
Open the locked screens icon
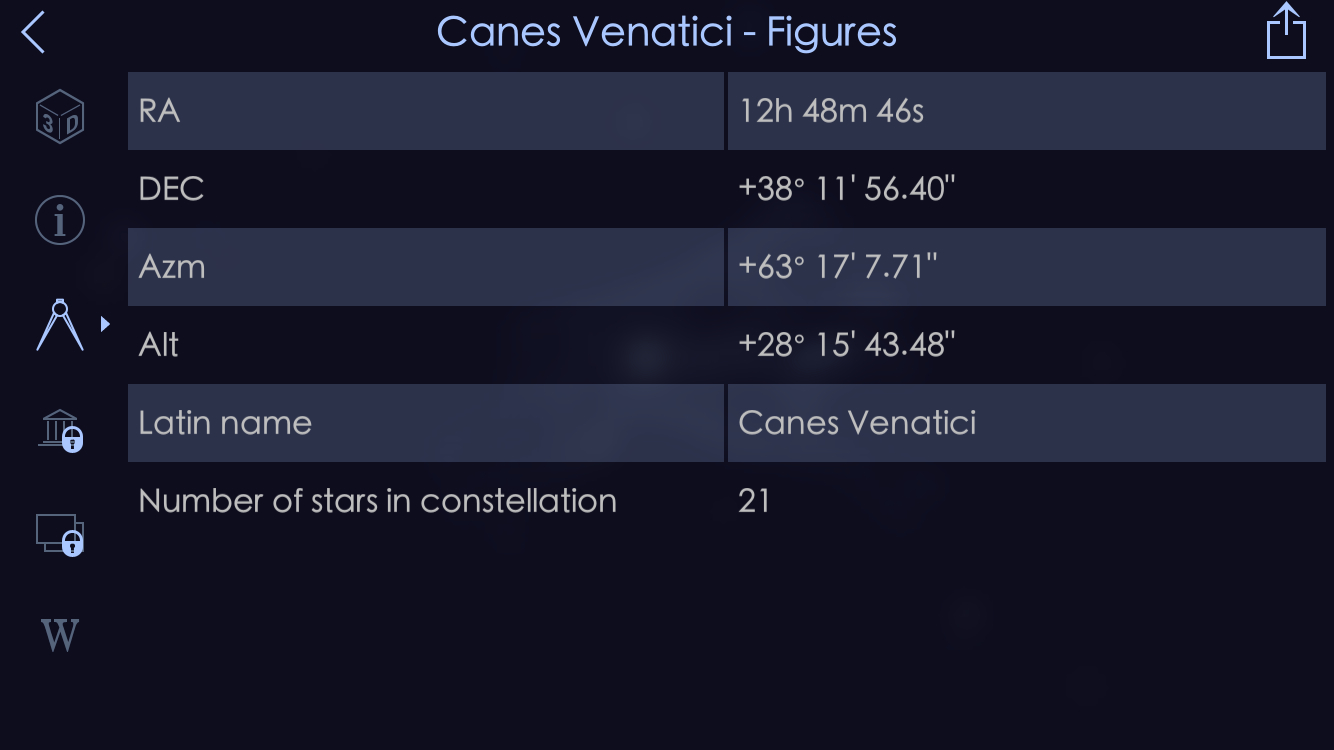[60, 534]
